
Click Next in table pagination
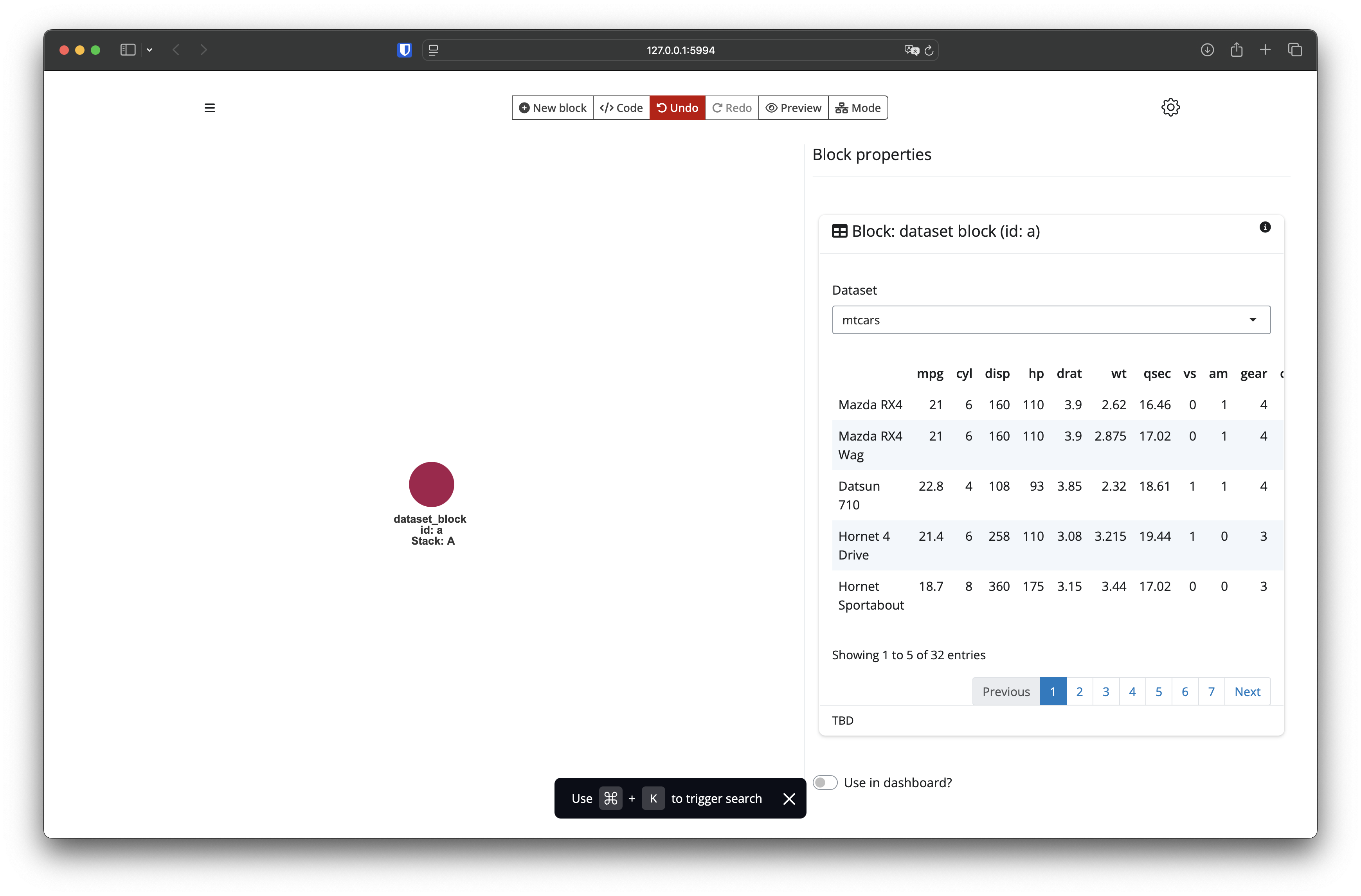click(x=1247, y=691)
